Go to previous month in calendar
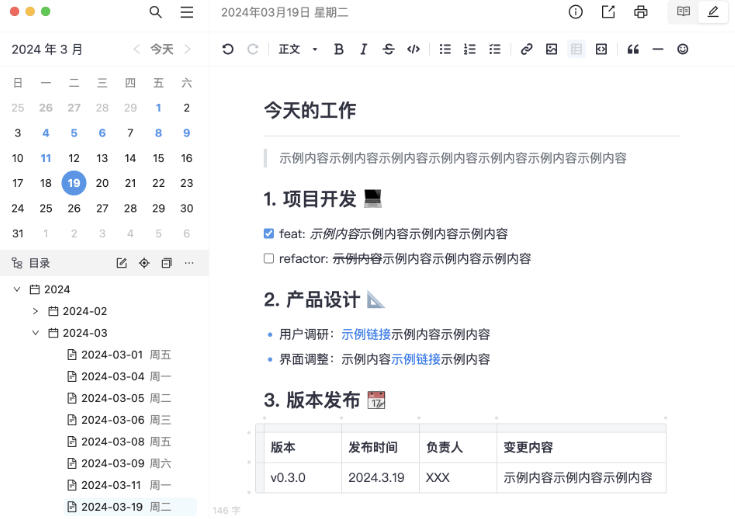The height and width of the screenshot is (519, 735). click(x=136, y=49)
